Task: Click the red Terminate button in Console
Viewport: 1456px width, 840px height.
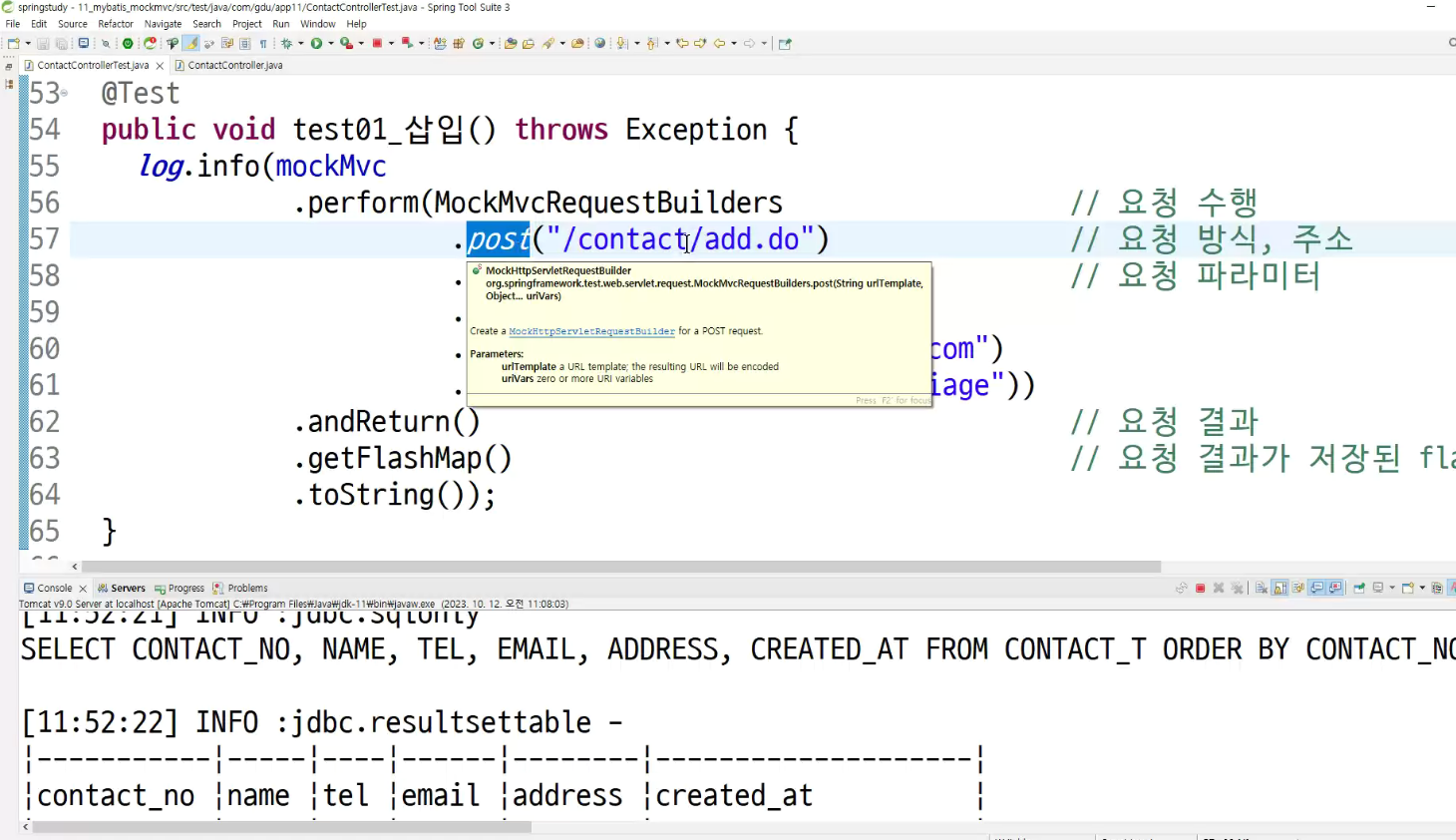Action: point(1200,588)
